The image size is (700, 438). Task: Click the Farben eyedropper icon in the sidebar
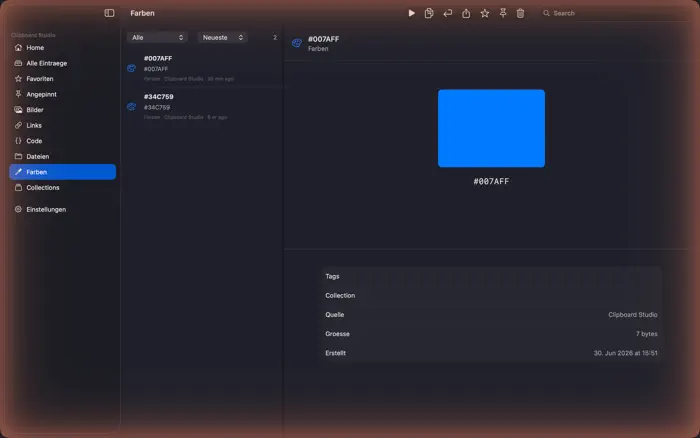point(18,172)
